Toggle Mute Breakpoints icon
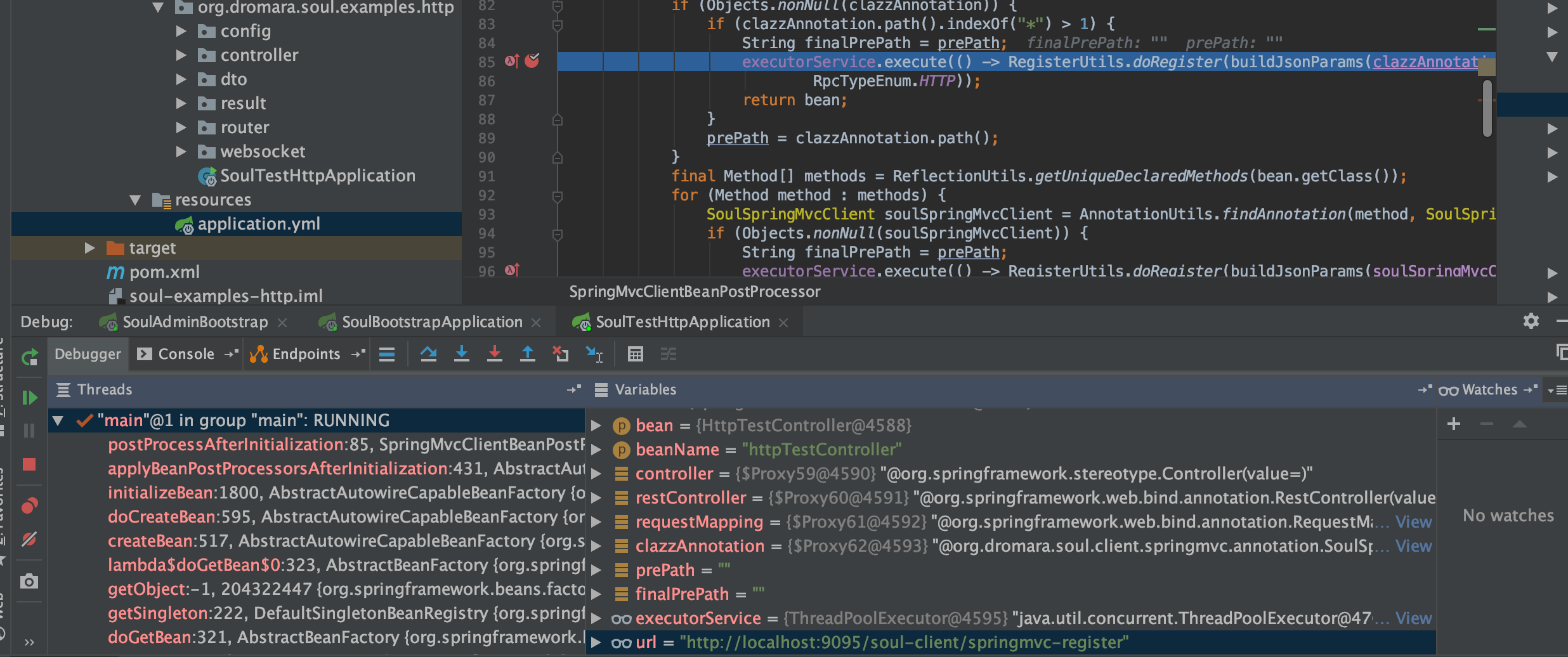 point(29,539)
